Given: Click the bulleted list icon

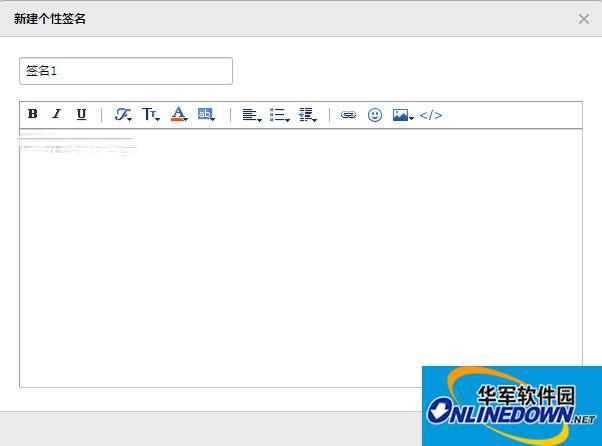Looking at the screenshot, I should [279, 115].
